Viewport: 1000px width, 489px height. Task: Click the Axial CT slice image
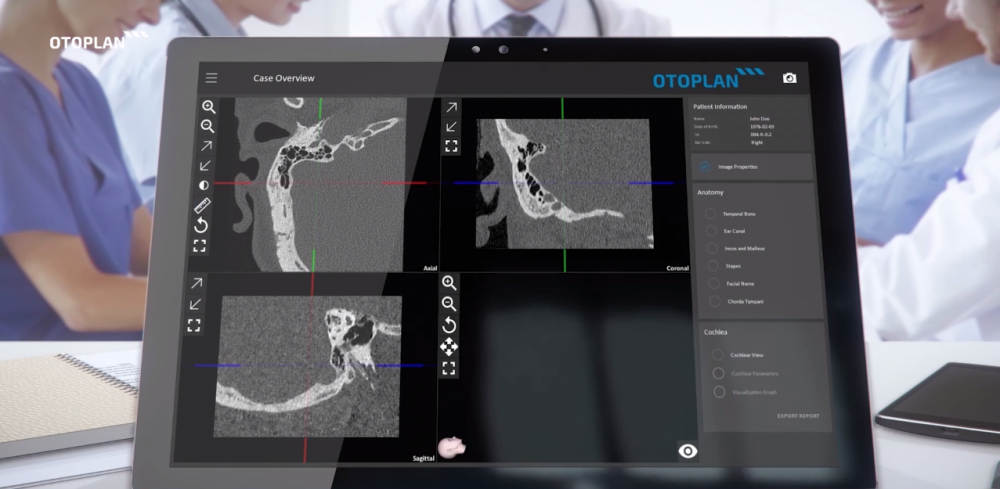pos(320,184)
